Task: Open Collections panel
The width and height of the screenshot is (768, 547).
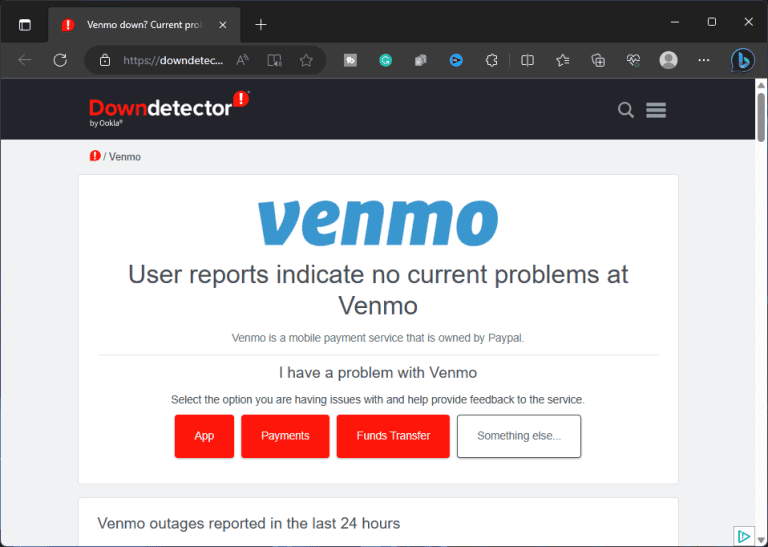Action: (x=598, y=60)
